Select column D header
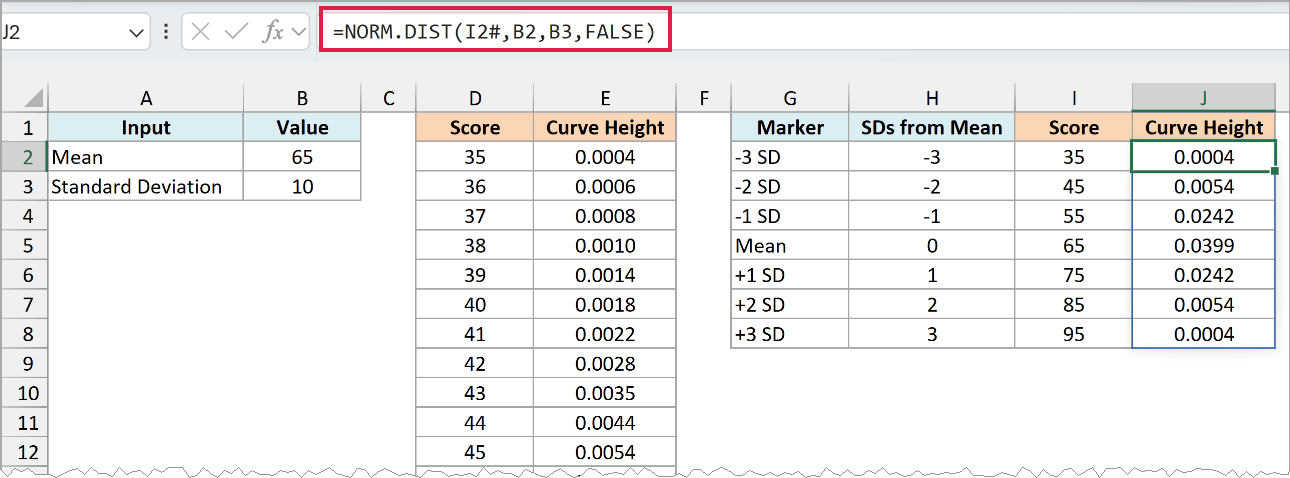Viewport: 1290px width, 478px height. pos(475,98)
